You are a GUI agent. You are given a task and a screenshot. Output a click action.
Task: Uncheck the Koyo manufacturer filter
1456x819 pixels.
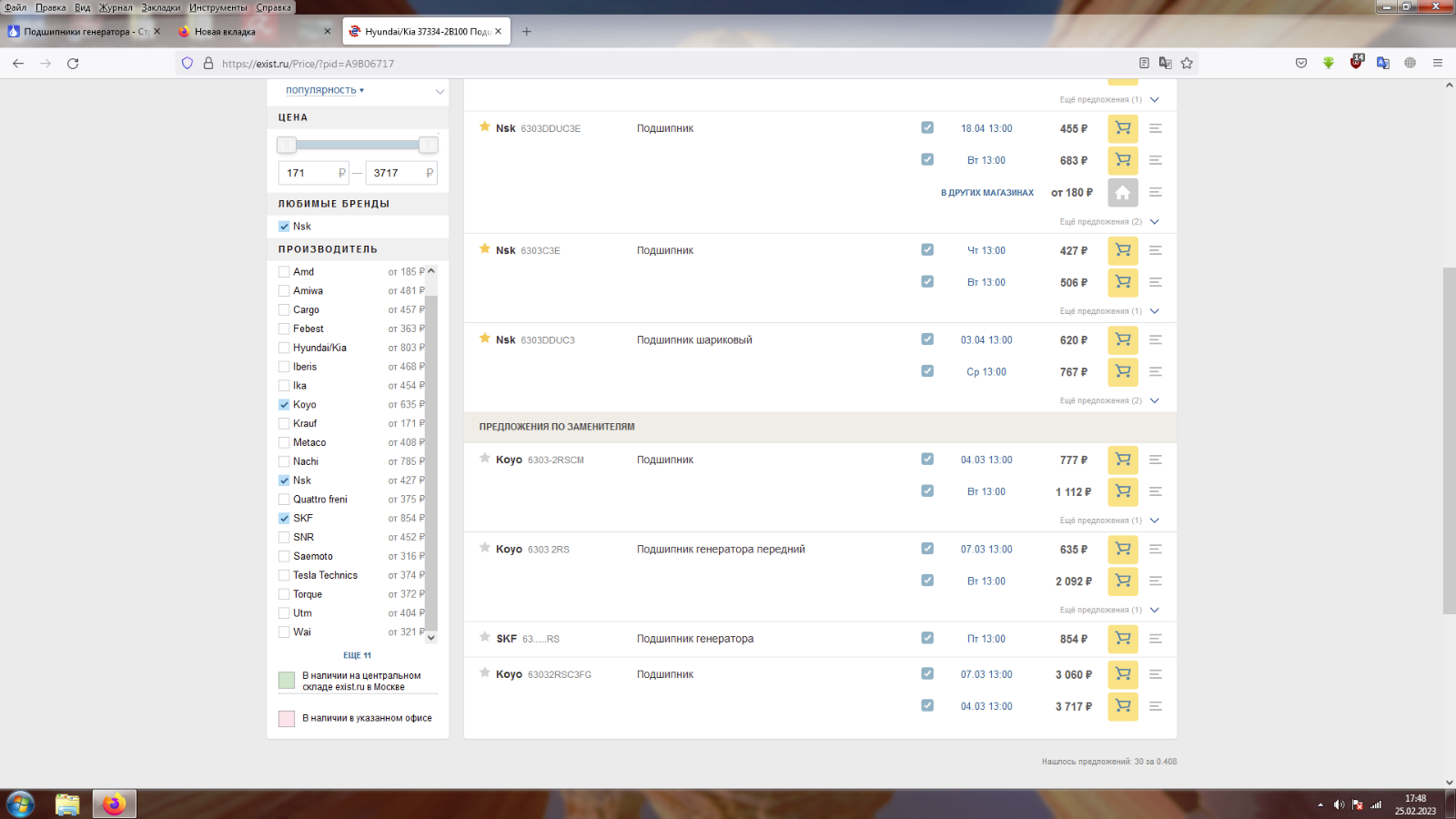click(x=284, y=405)
